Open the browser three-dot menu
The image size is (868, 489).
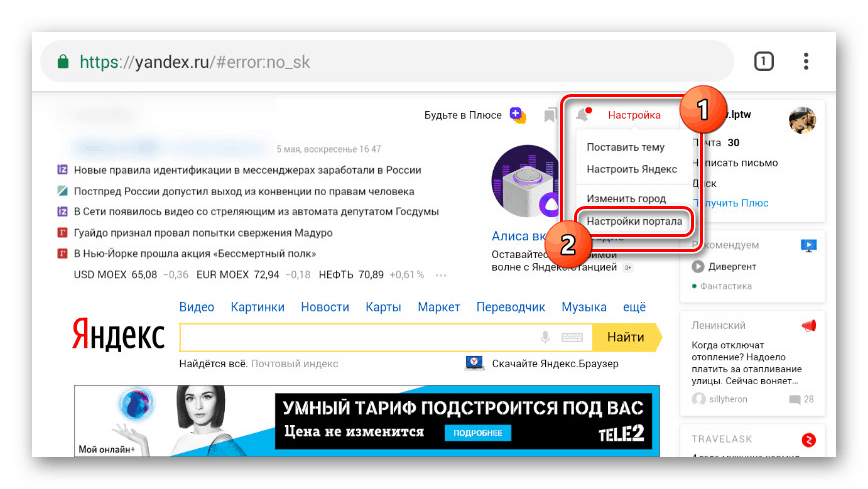point(806,61)
